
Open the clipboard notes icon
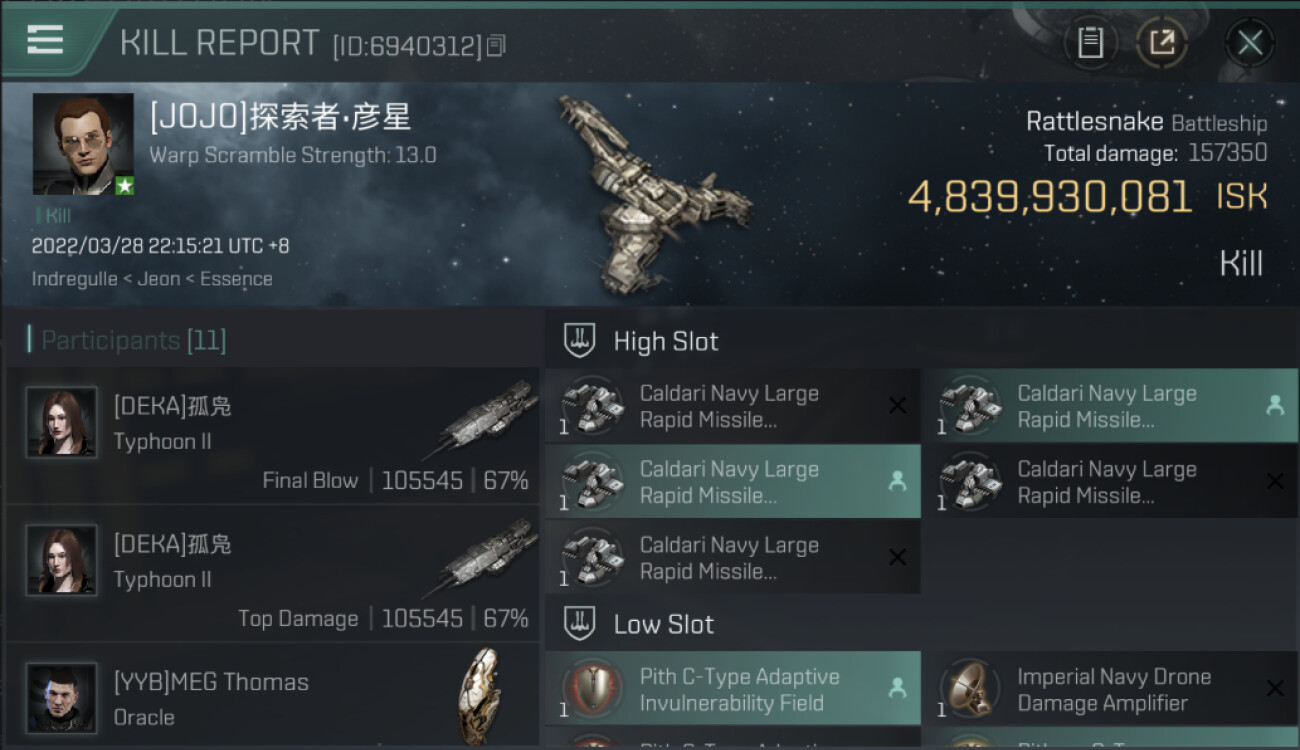[x=1090, y=43]
